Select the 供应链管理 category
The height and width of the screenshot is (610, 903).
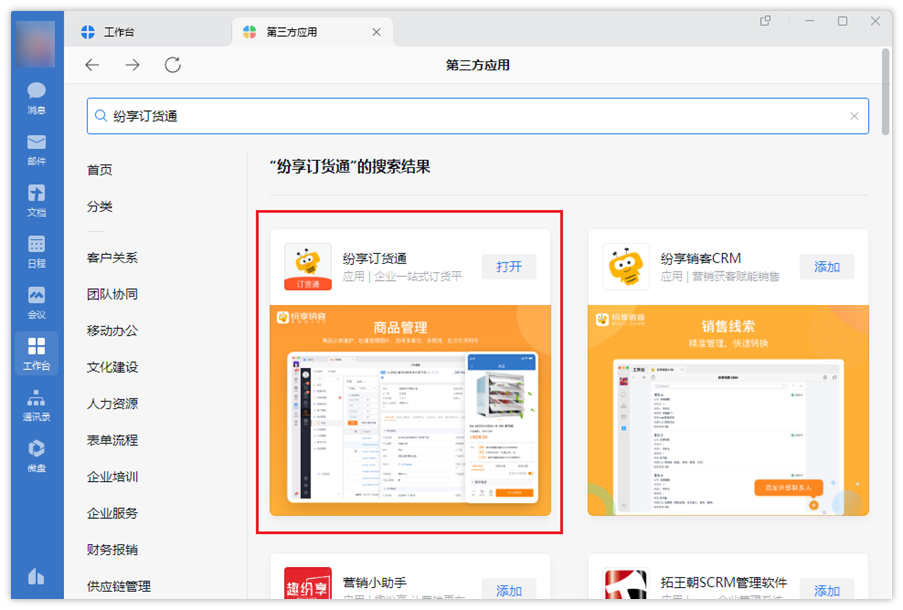[x=119, y=586]
